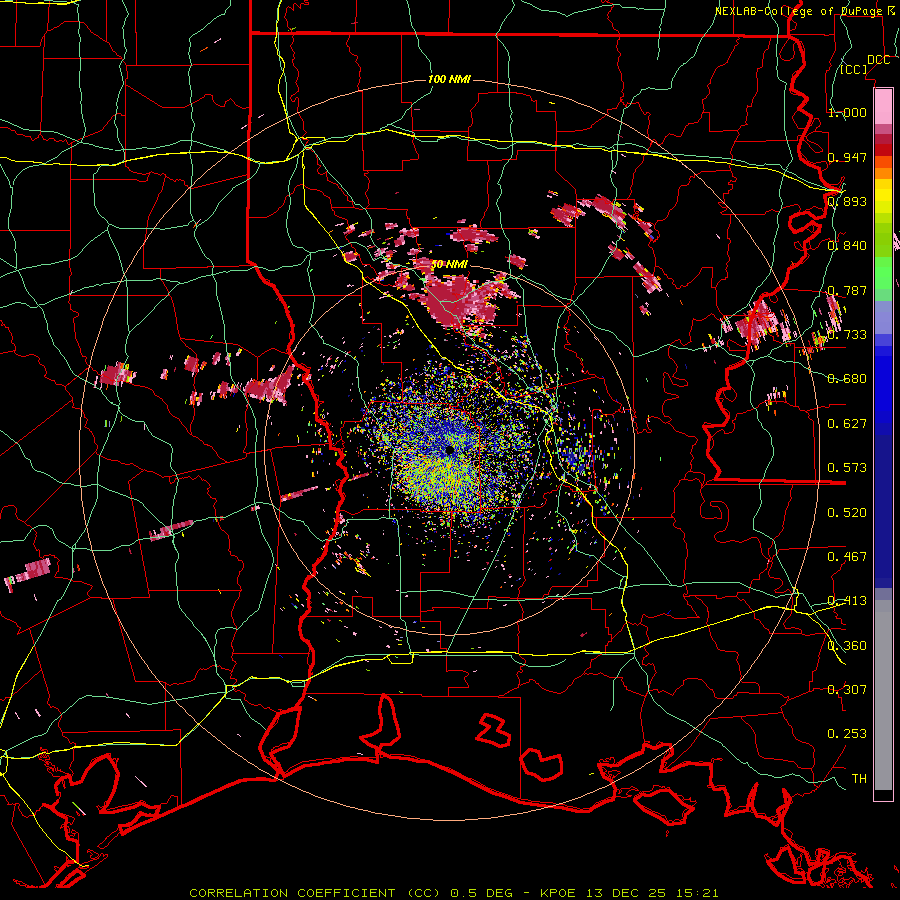This screenshot has height=900, width=900.
Task: Click the 0.467 scale value
Action: click(847, 557)
